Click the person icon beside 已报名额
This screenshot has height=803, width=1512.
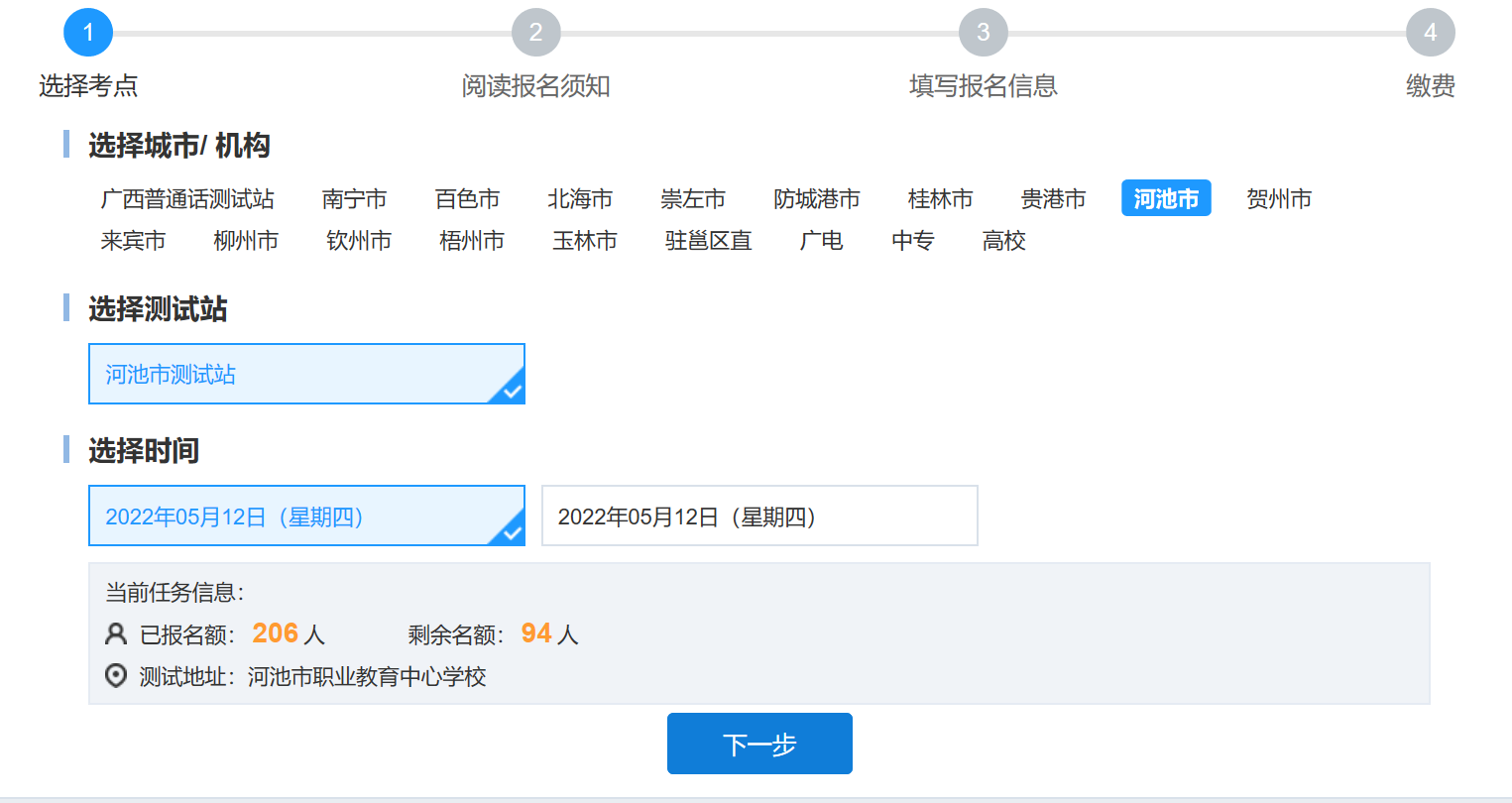tap(116, 633)
